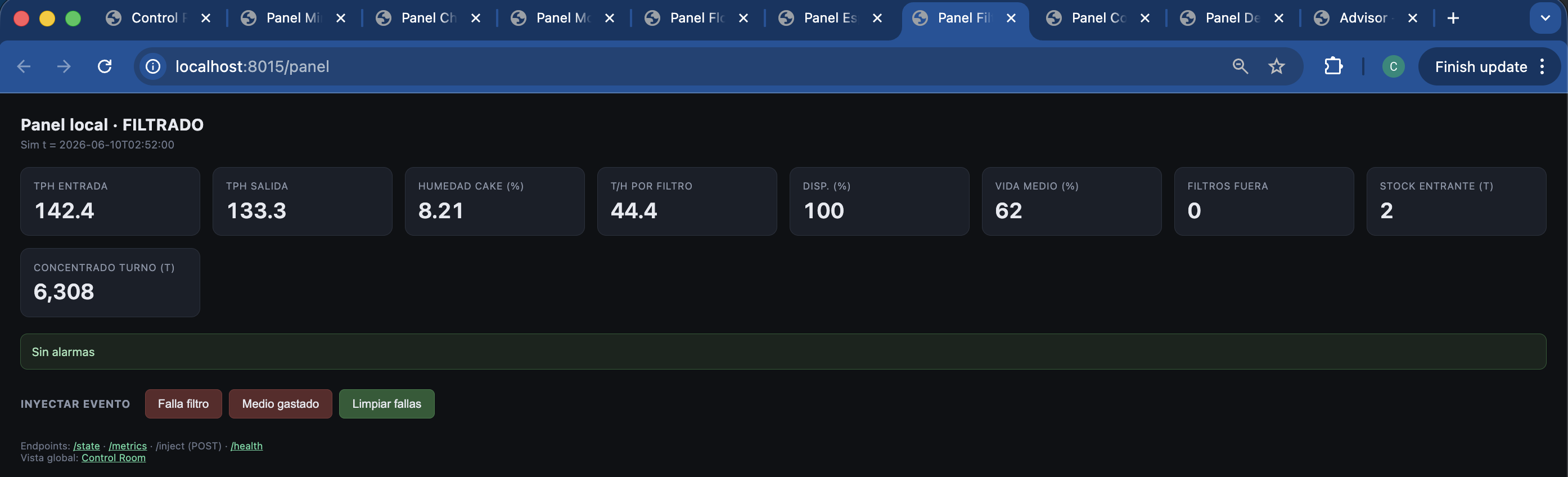
Task: Close the active Panel Fil tab
Action: point(1011,18)
